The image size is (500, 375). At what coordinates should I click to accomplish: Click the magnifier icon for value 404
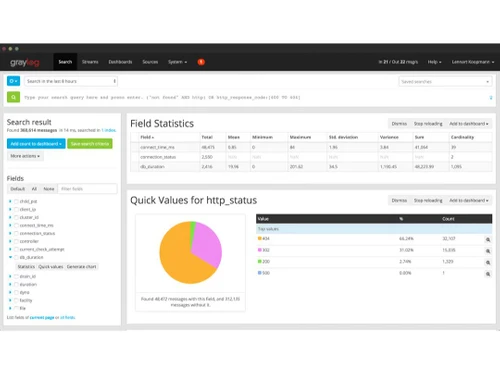coord(488,240)
